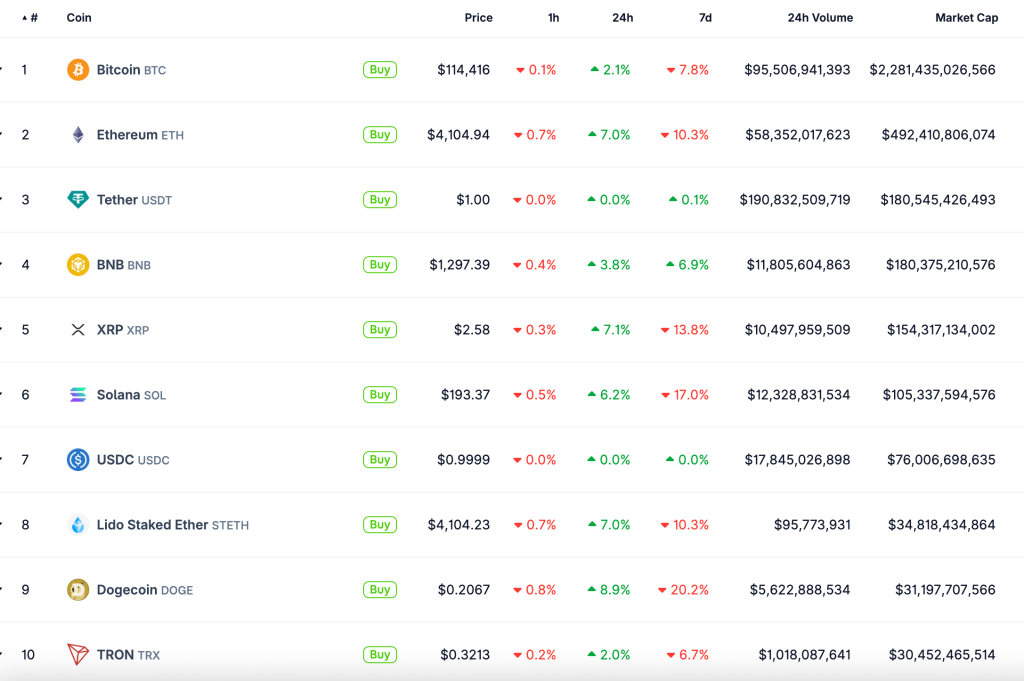
Task: Open the Ethereum coin name link
Action: pos(127,135)
